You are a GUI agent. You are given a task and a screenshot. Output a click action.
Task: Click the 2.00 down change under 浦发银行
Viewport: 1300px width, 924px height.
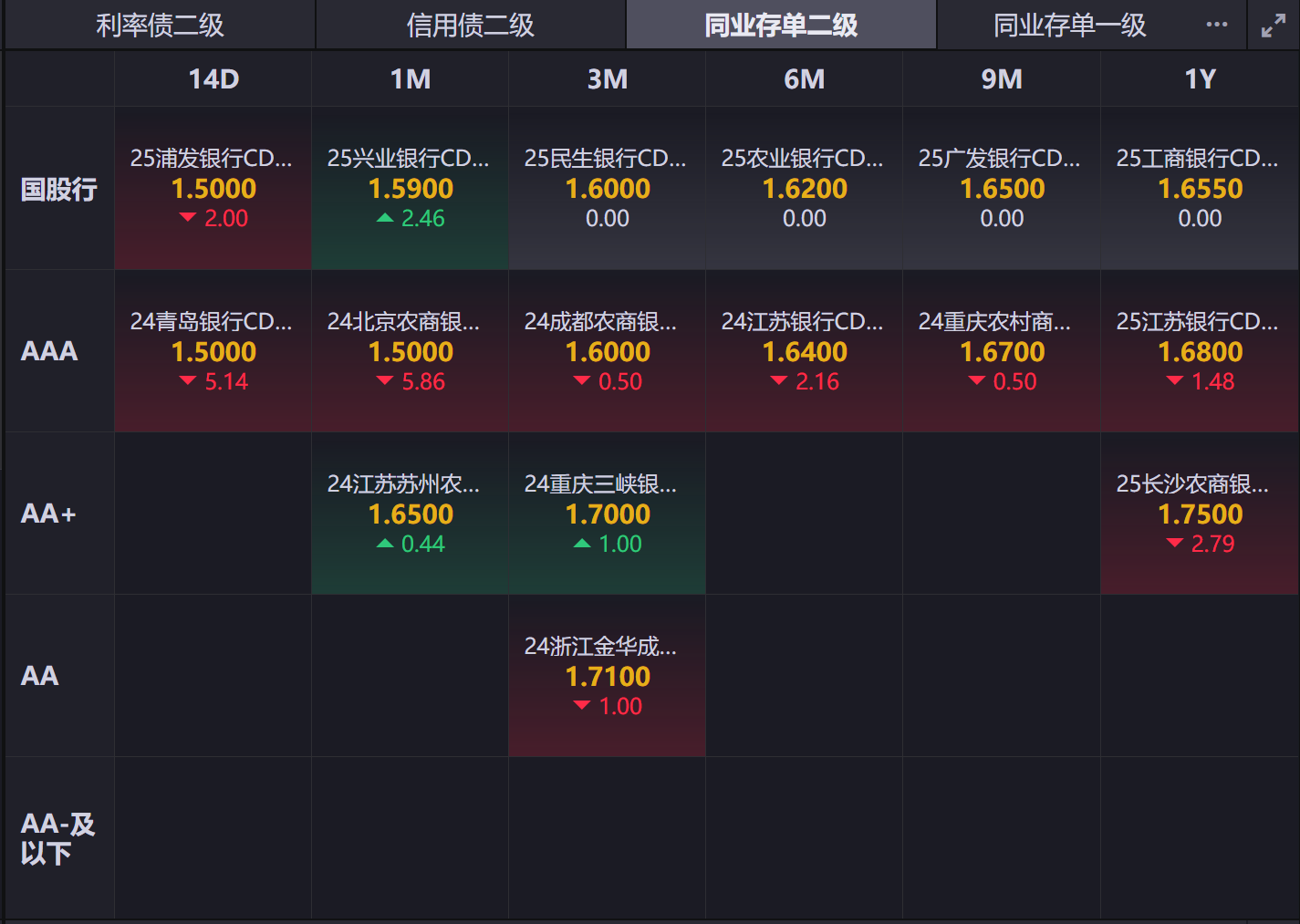pos(213,219)
